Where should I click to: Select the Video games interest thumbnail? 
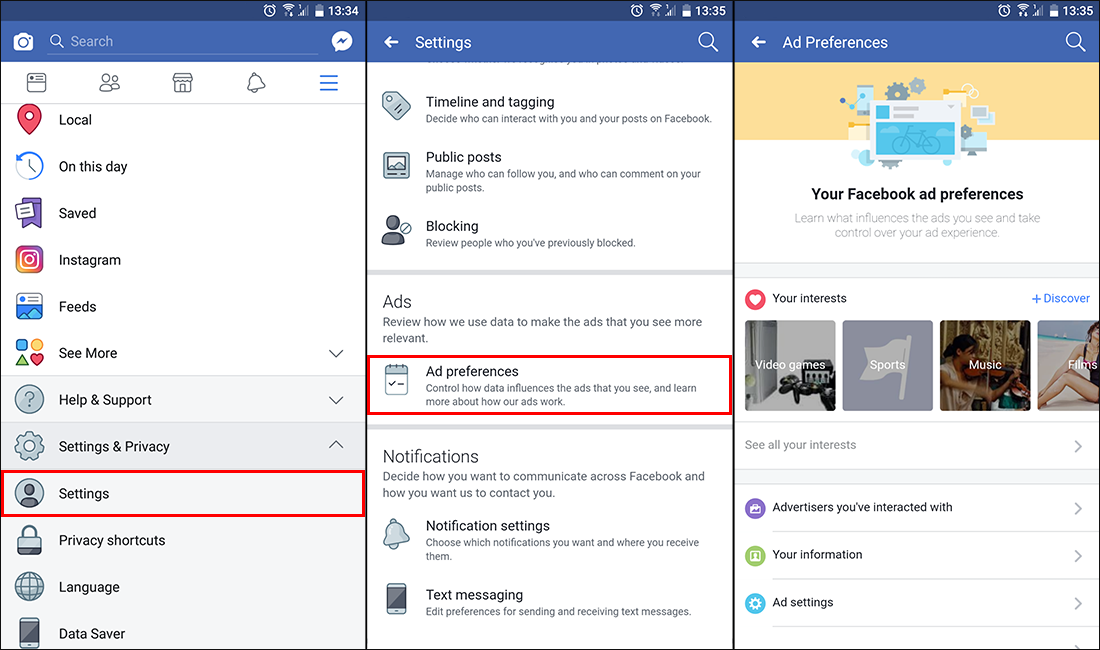pyautogui.click(x=790, y=365)
